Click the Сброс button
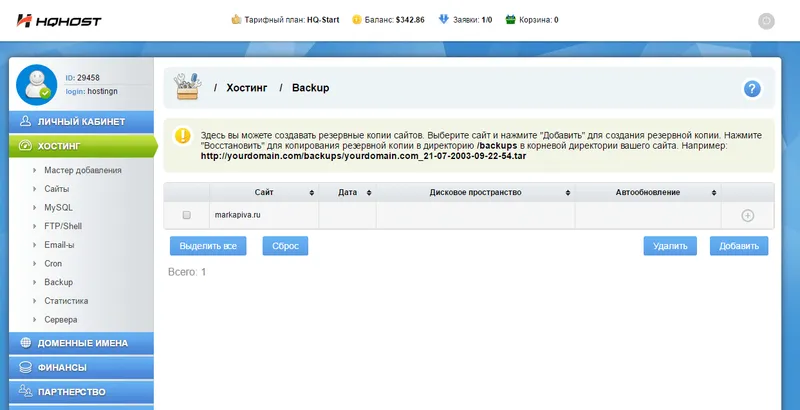This screenshot has width=800, height=410. pos(285,246)
